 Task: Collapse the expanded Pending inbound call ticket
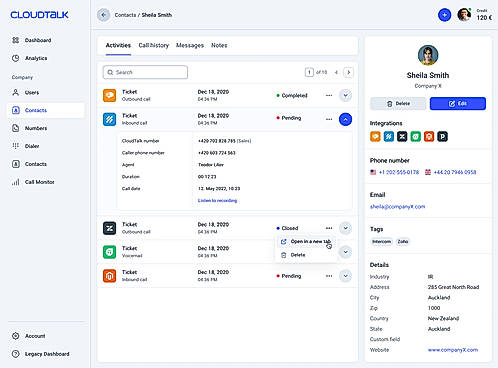[345, 119]
